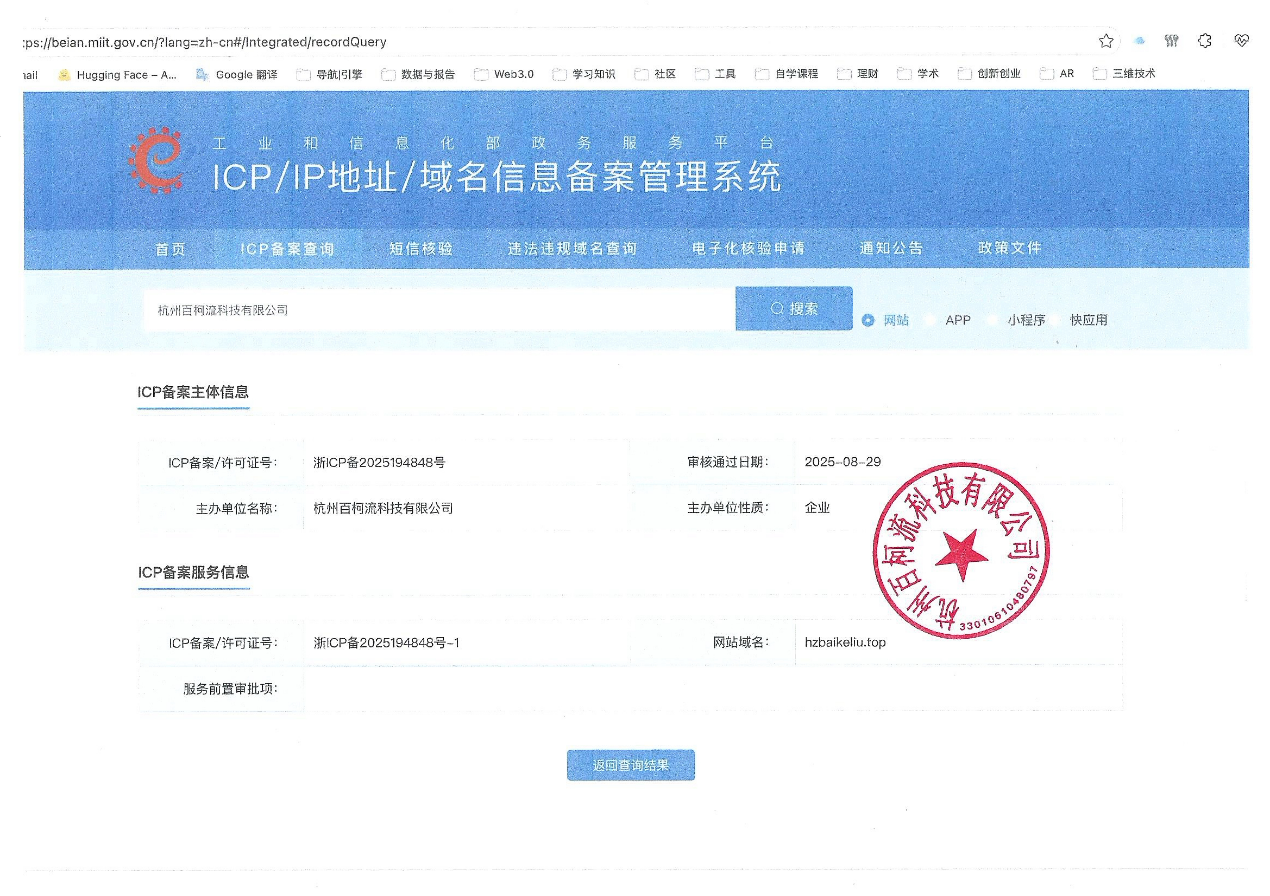Focus the search box containing 杭州百柯流科技有限公司
The height and width of the screenshot is (896, 1270).
pyautogui.click(x=439, y=310)
